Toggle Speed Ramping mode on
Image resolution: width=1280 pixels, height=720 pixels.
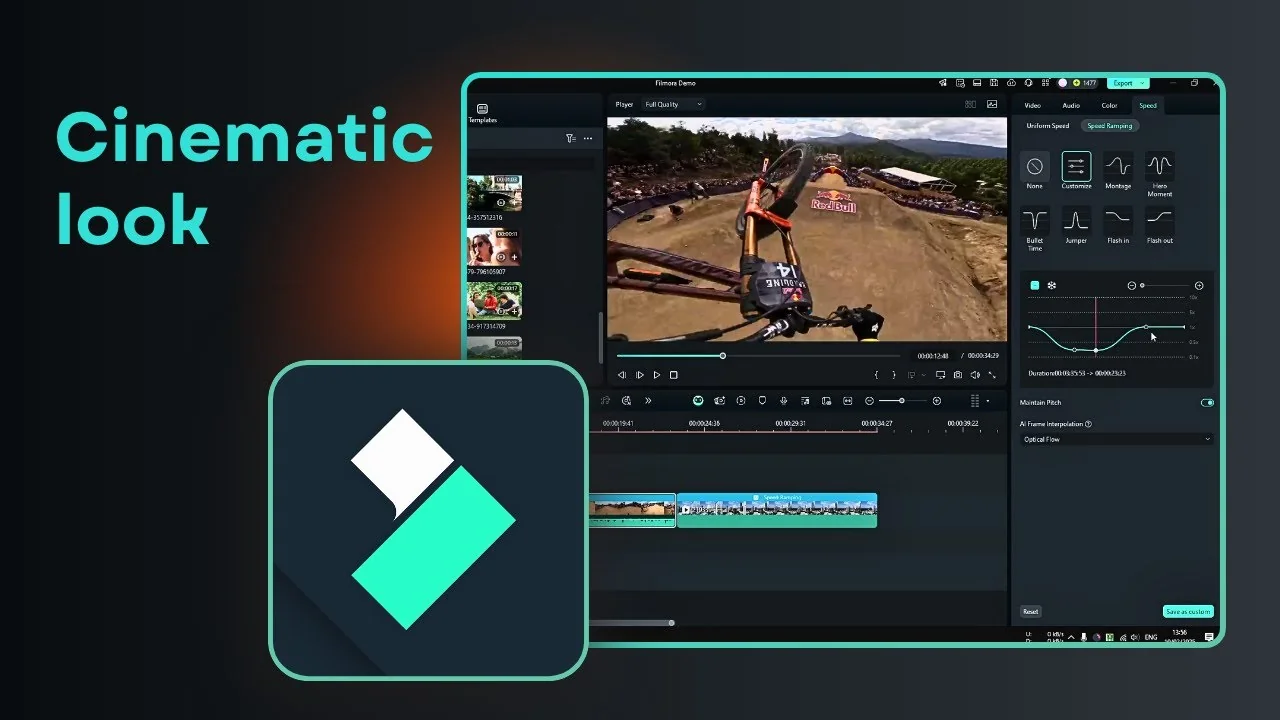tap(1110, 126)
